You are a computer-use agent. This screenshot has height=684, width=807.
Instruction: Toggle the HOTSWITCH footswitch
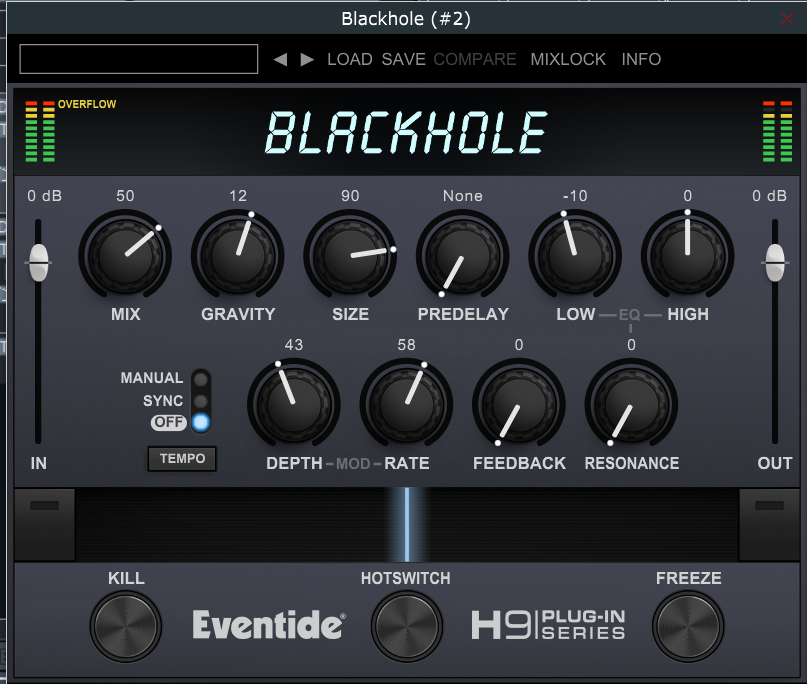point(407,626)
